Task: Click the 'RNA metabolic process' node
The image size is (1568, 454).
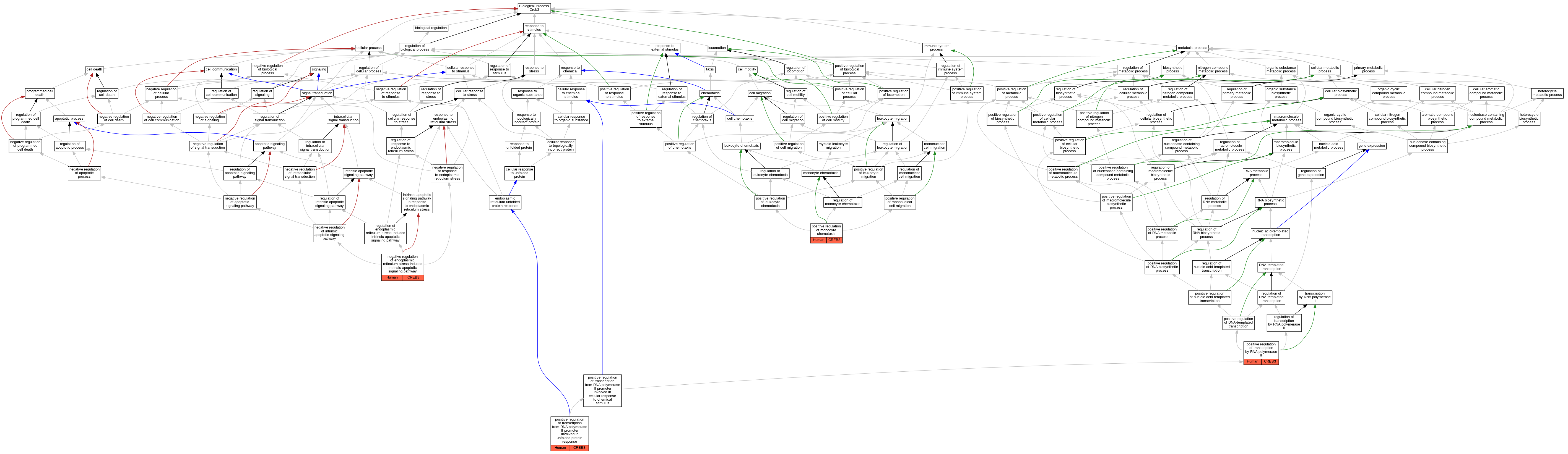Action: pos(1256,173)
